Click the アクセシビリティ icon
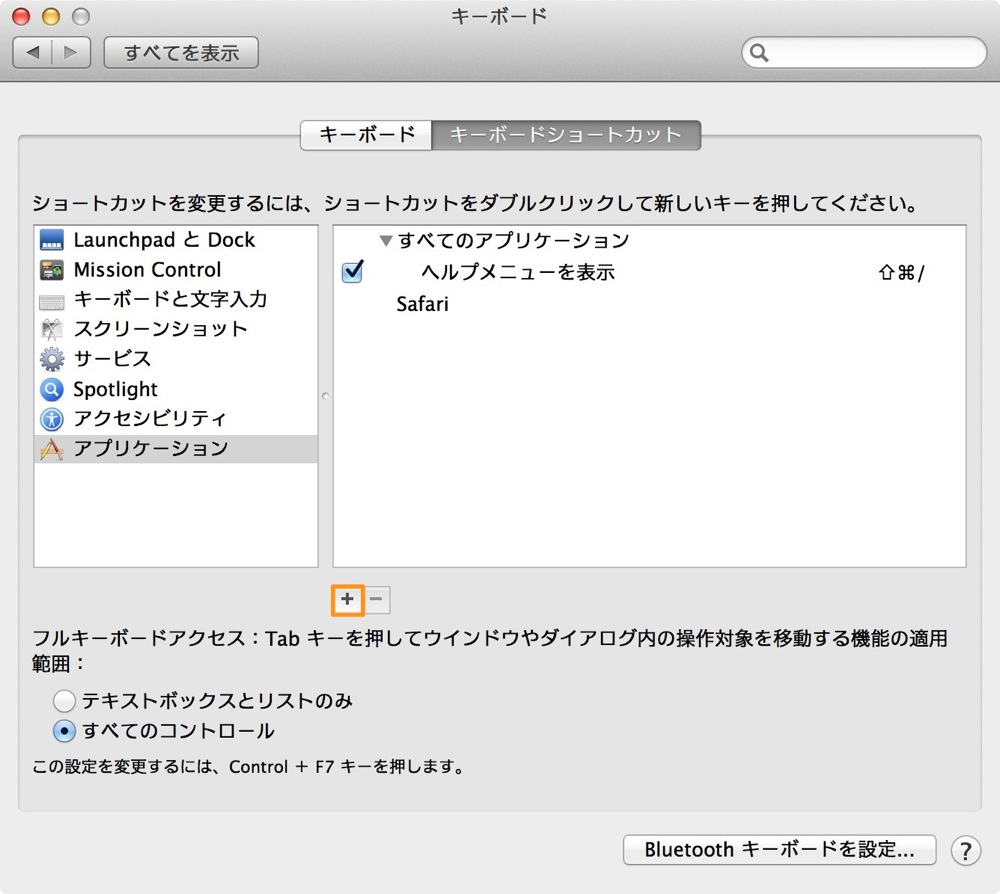 [x=52, y=419]
